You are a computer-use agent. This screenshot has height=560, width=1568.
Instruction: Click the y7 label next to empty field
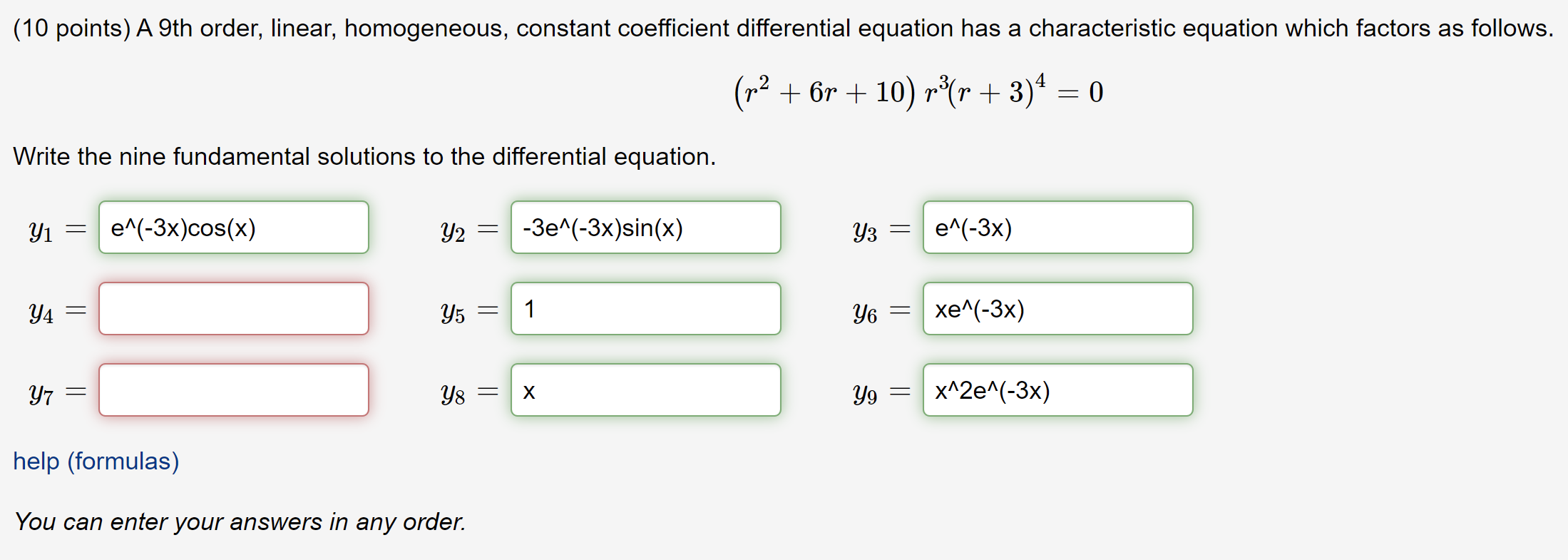41,393
